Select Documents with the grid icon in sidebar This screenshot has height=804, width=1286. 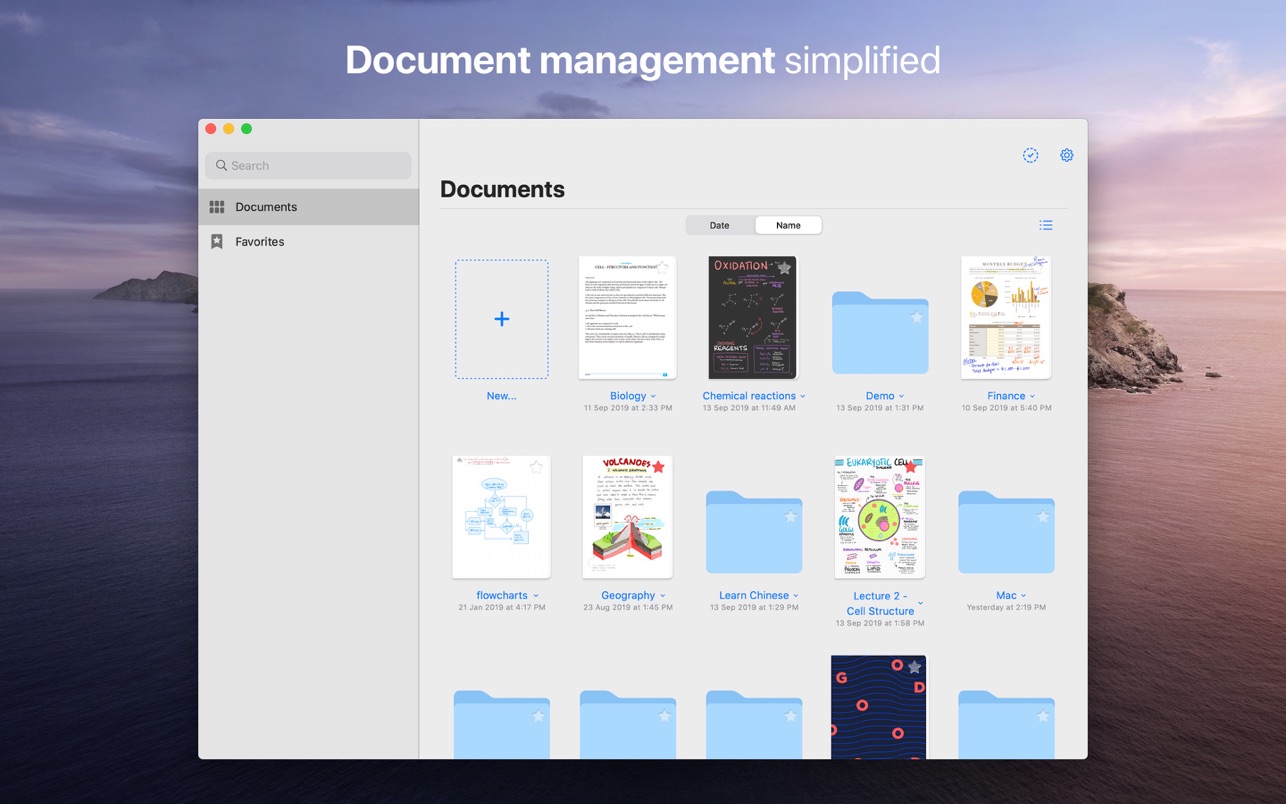216,207
